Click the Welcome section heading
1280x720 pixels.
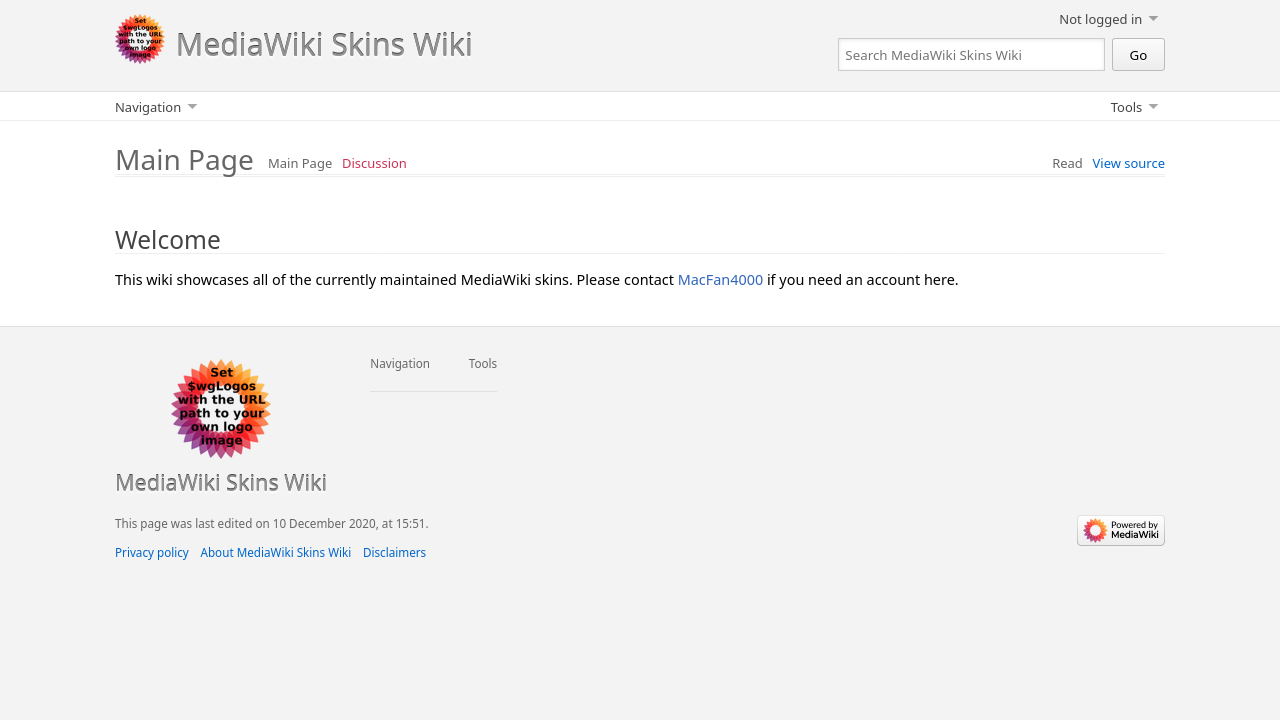168,240
